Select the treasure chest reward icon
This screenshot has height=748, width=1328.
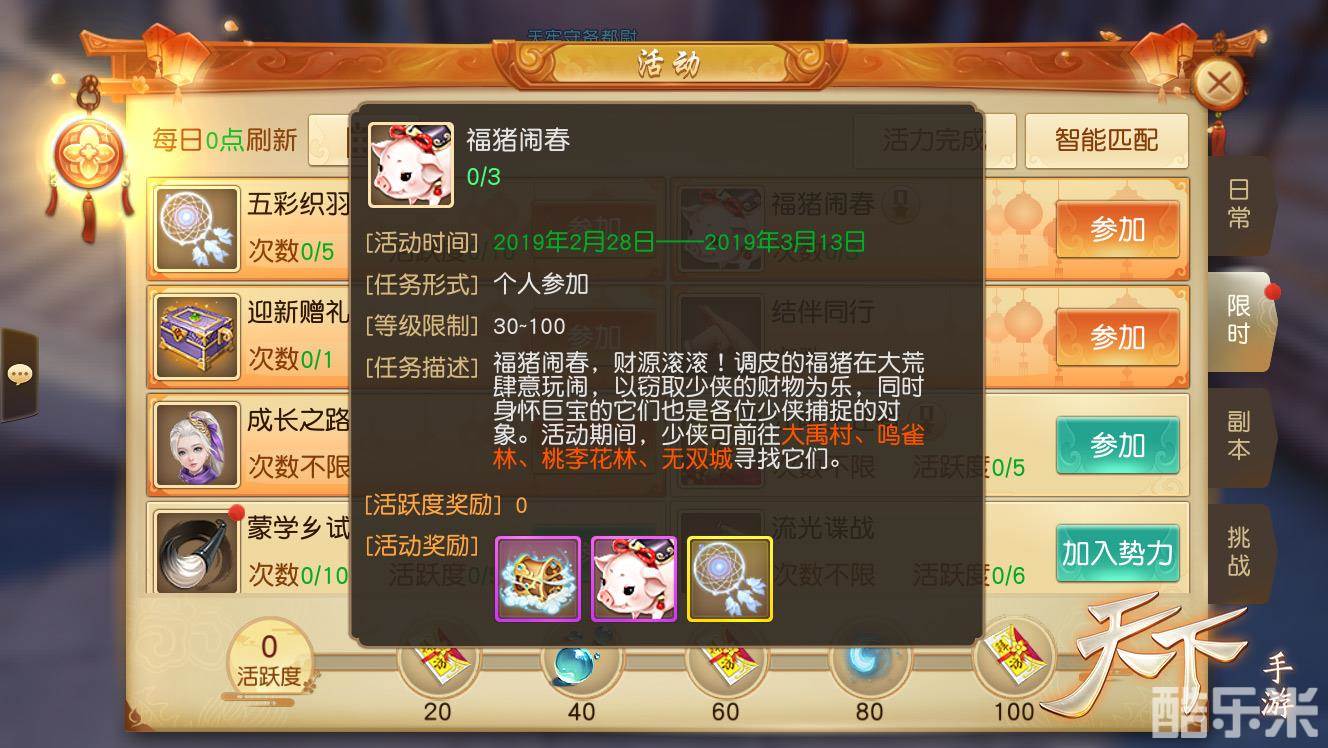(538, 579)
